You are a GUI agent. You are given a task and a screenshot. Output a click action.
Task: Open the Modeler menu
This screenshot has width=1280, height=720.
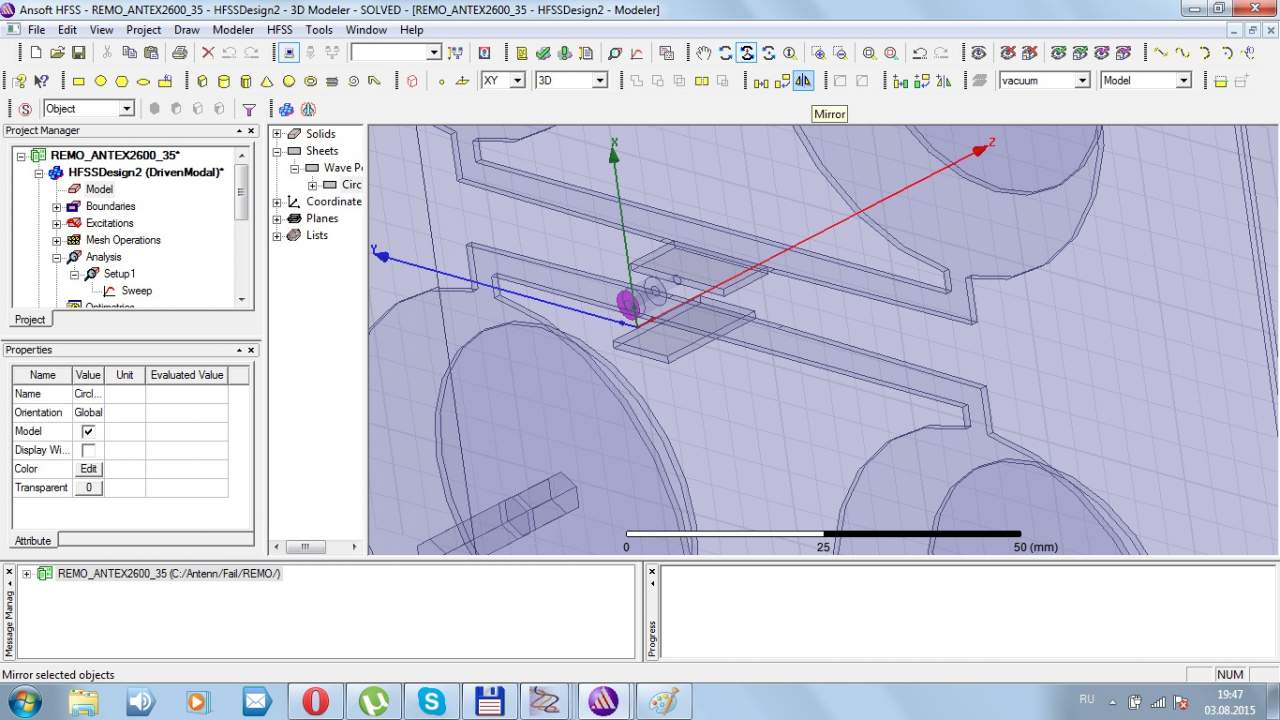click(233, 30)
